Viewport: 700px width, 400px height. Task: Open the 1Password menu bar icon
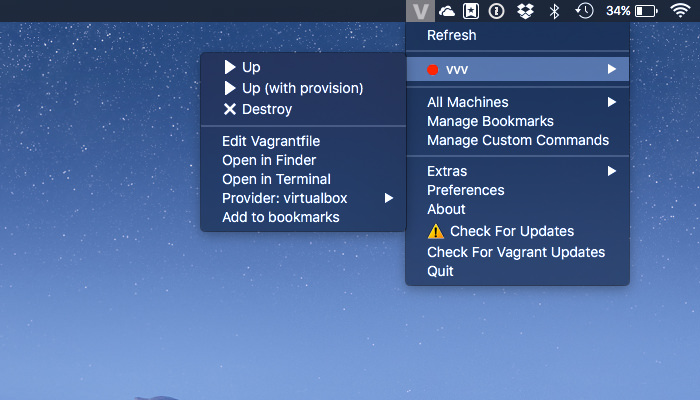pyautogui.click(x=496, y=11)
